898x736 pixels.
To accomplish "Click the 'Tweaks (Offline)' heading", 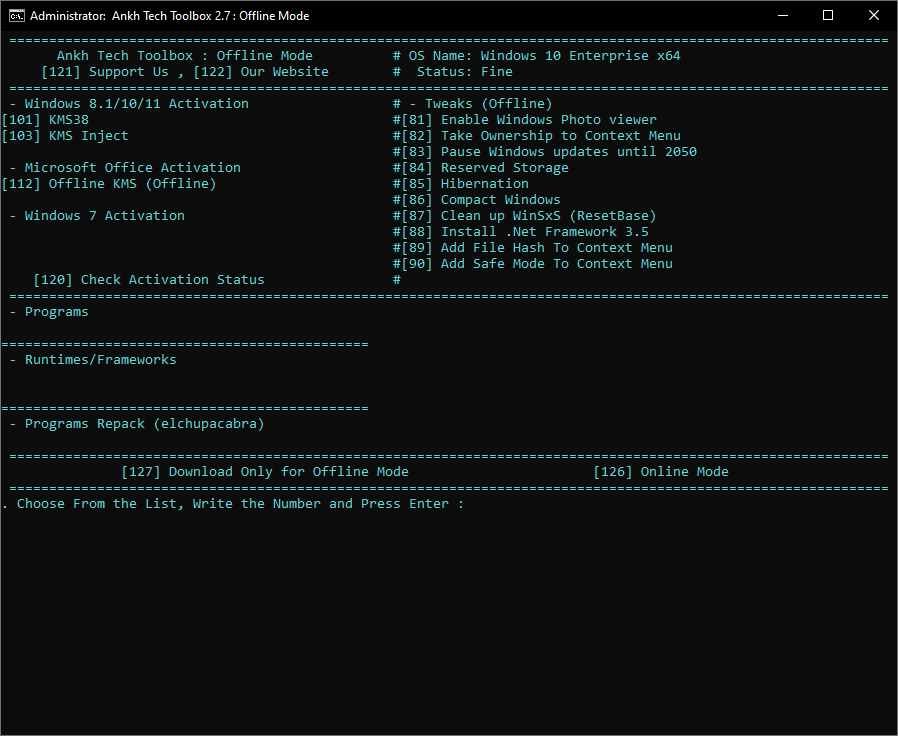I will tap(488, 104).
